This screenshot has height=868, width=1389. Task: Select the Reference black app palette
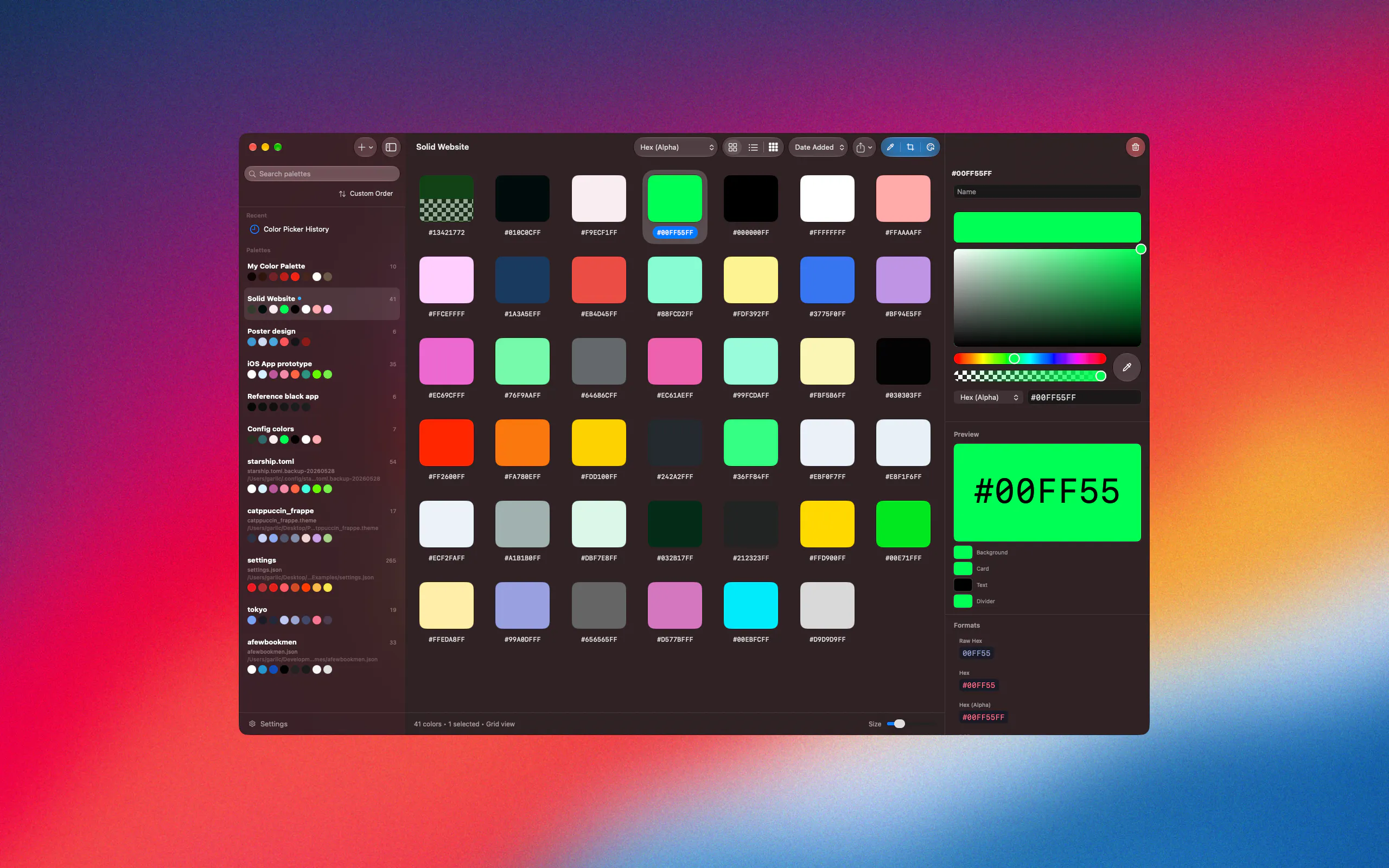[x=322, y=401]
